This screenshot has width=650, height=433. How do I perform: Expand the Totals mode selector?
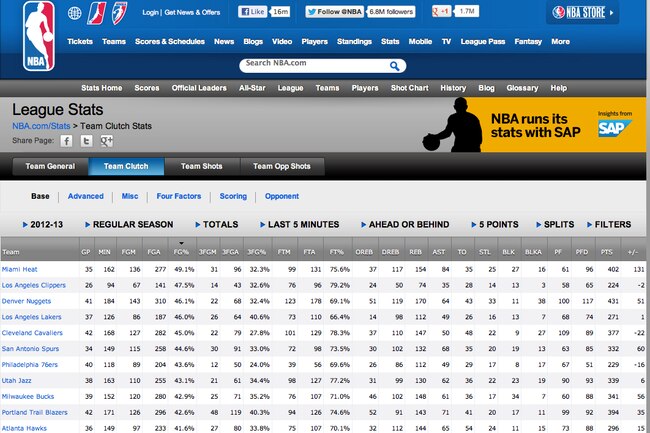pos(217,225)
